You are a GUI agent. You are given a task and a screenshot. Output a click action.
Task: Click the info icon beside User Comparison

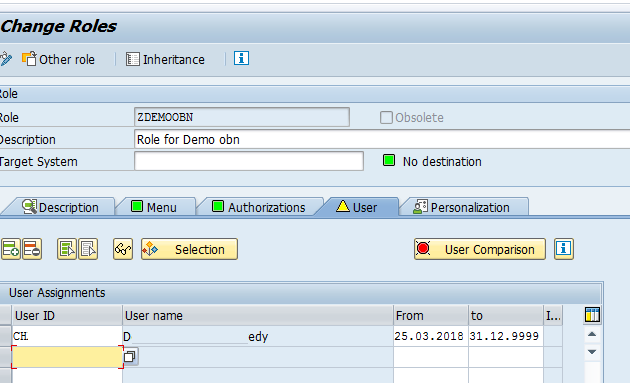(x=564, y=249)
